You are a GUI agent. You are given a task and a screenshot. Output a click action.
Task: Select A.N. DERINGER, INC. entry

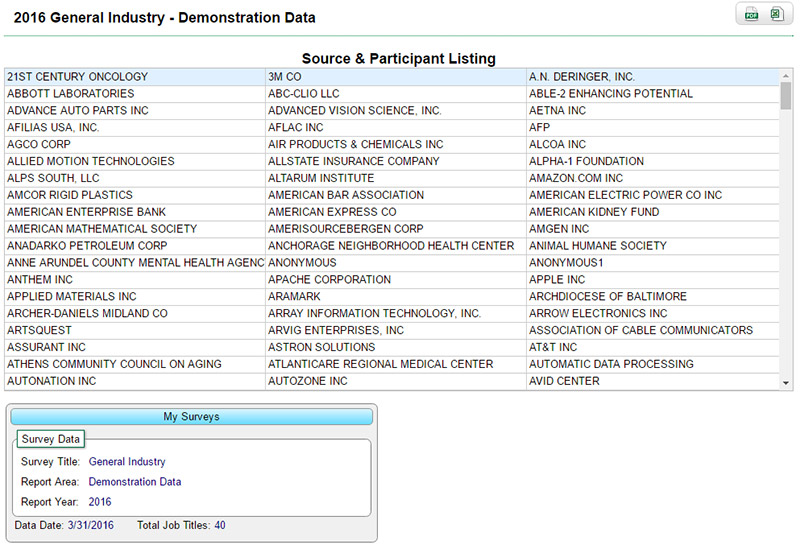653,77
